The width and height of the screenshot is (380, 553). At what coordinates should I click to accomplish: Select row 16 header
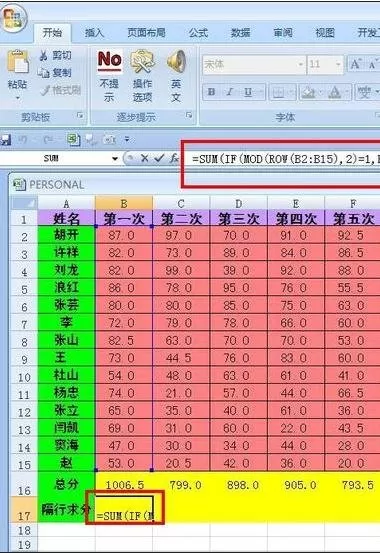[24, 484]
